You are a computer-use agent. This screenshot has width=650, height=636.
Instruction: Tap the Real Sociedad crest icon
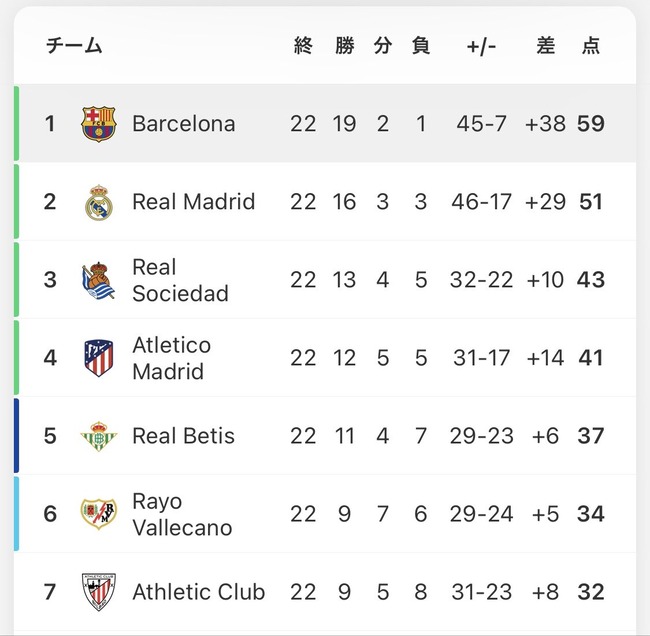pos(99,280)
